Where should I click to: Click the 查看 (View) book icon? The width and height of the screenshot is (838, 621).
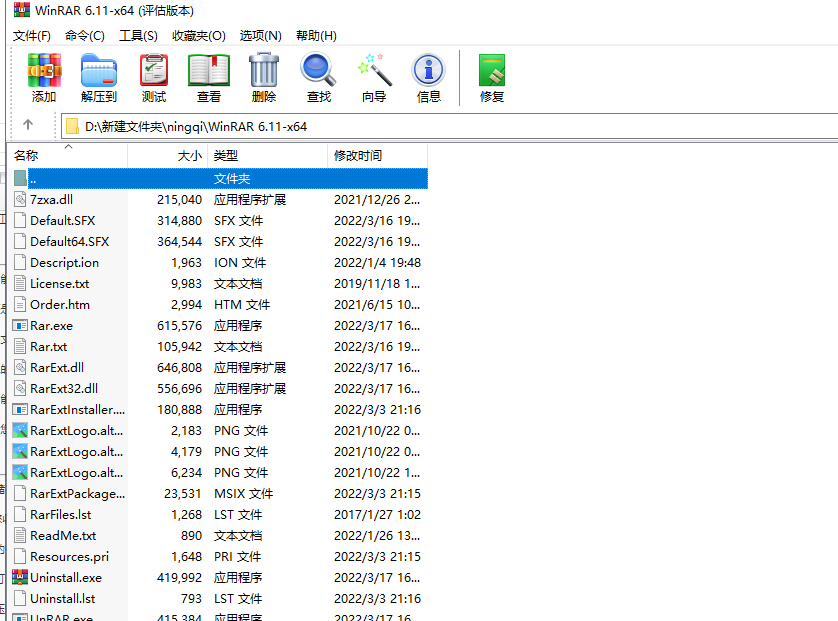pos(209,70)
